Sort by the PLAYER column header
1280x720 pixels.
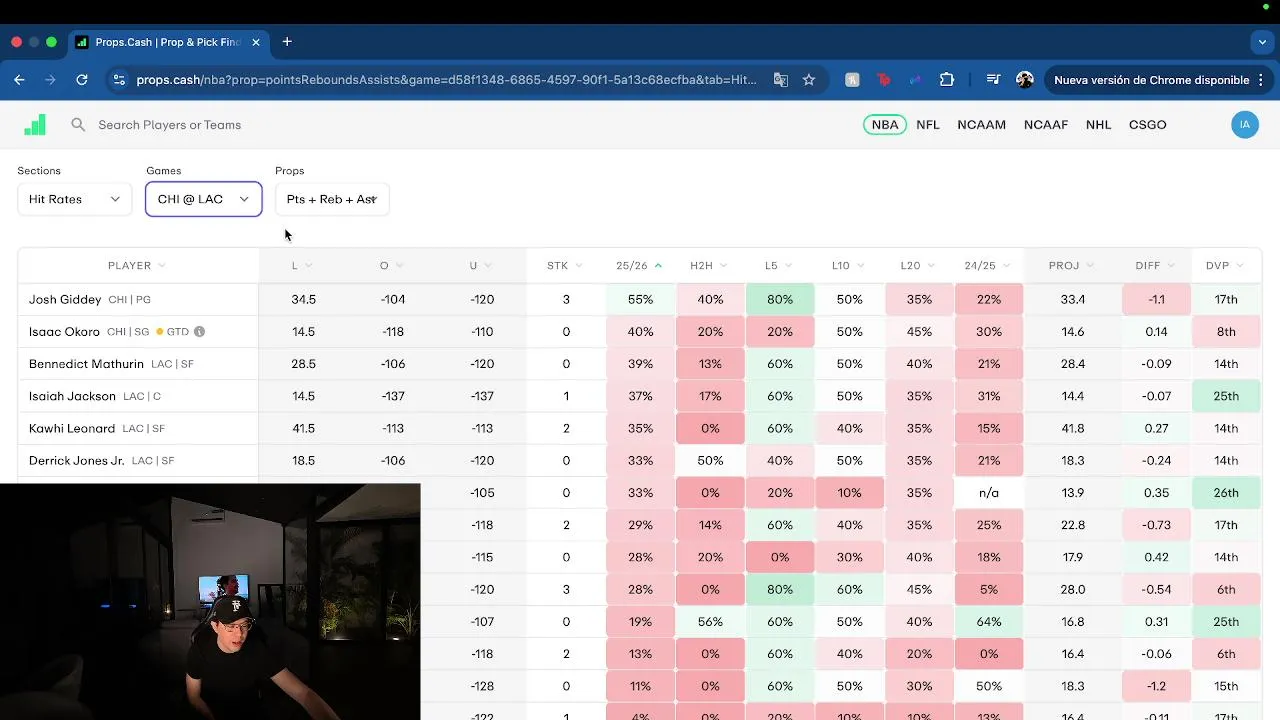coord(137,266)
